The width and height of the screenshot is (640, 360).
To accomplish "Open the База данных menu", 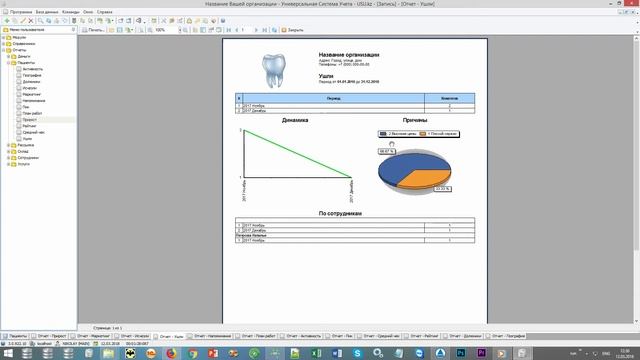I will (x=47, y=12).
